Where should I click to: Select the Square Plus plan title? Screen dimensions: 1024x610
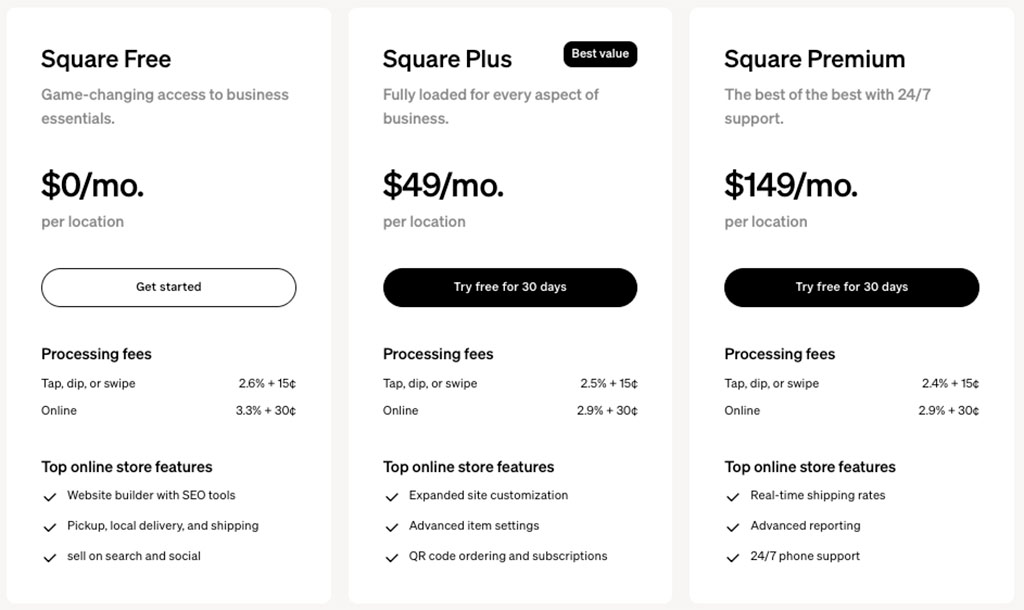tap(447, 59)
